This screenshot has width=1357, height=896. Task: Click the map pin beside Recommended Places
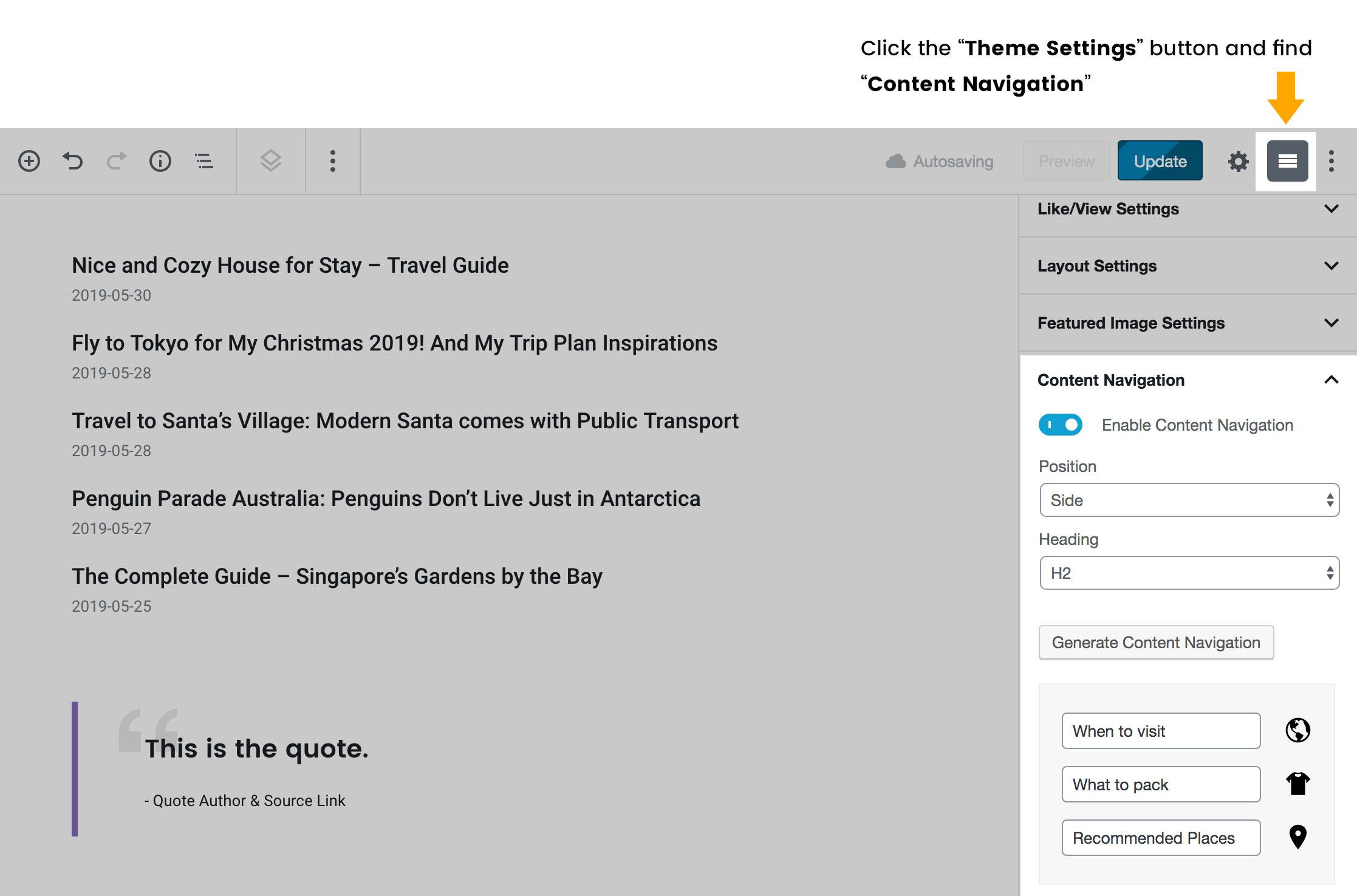tap(1297, 837)
